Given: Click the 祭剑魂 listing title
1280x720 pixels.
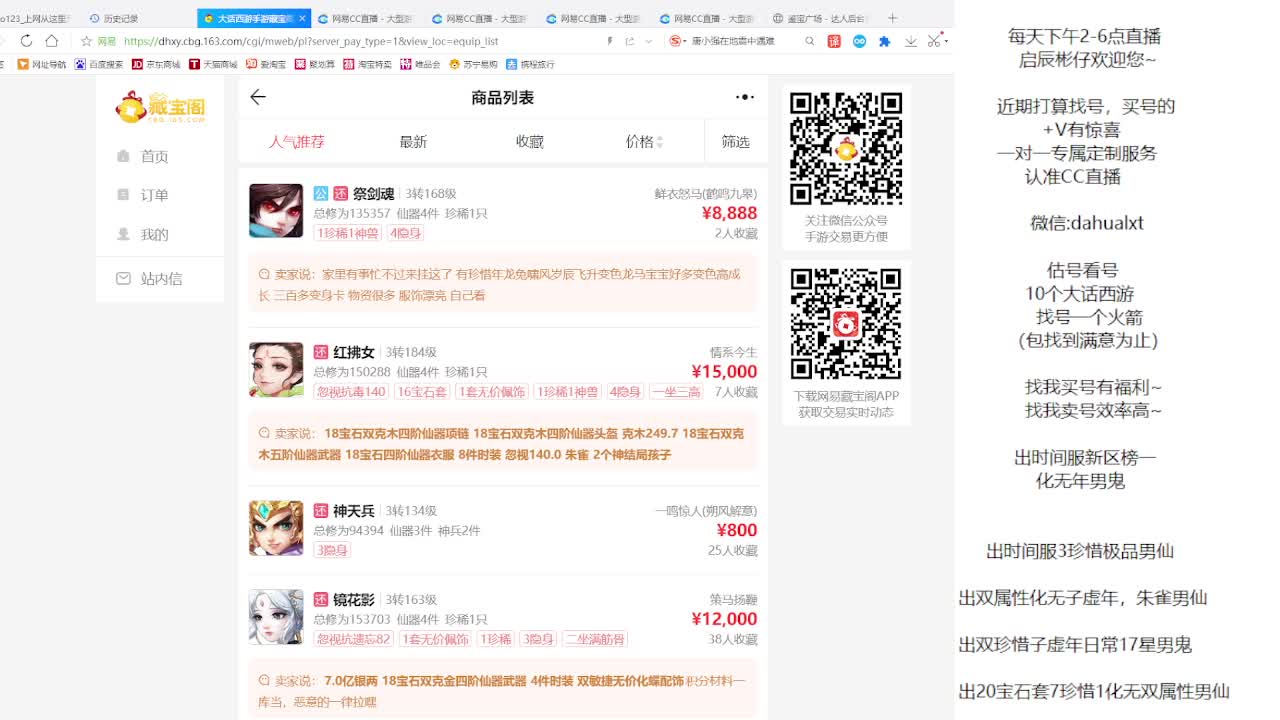Looking at the screenshot, I should click(374, 193).
